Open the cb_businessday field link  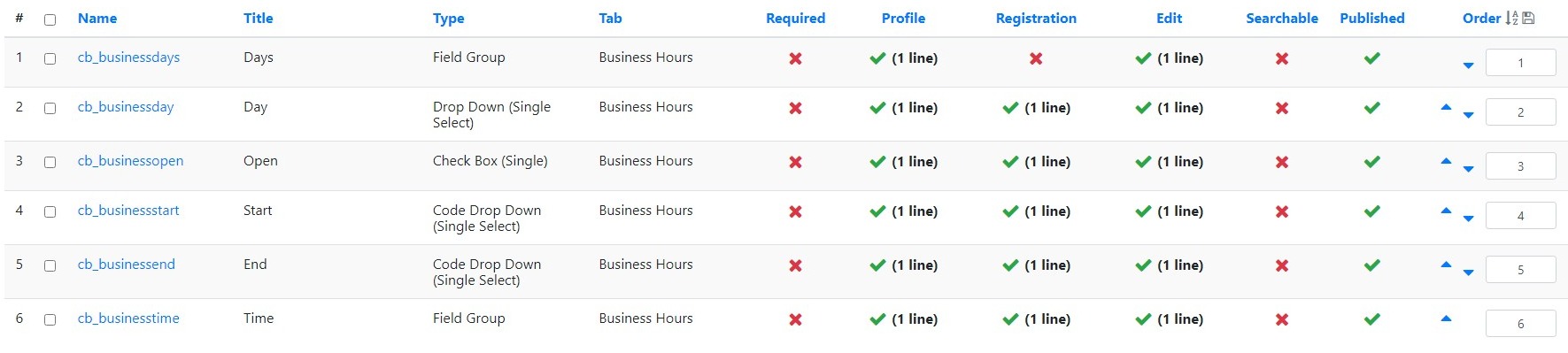(x=126, y=107)
